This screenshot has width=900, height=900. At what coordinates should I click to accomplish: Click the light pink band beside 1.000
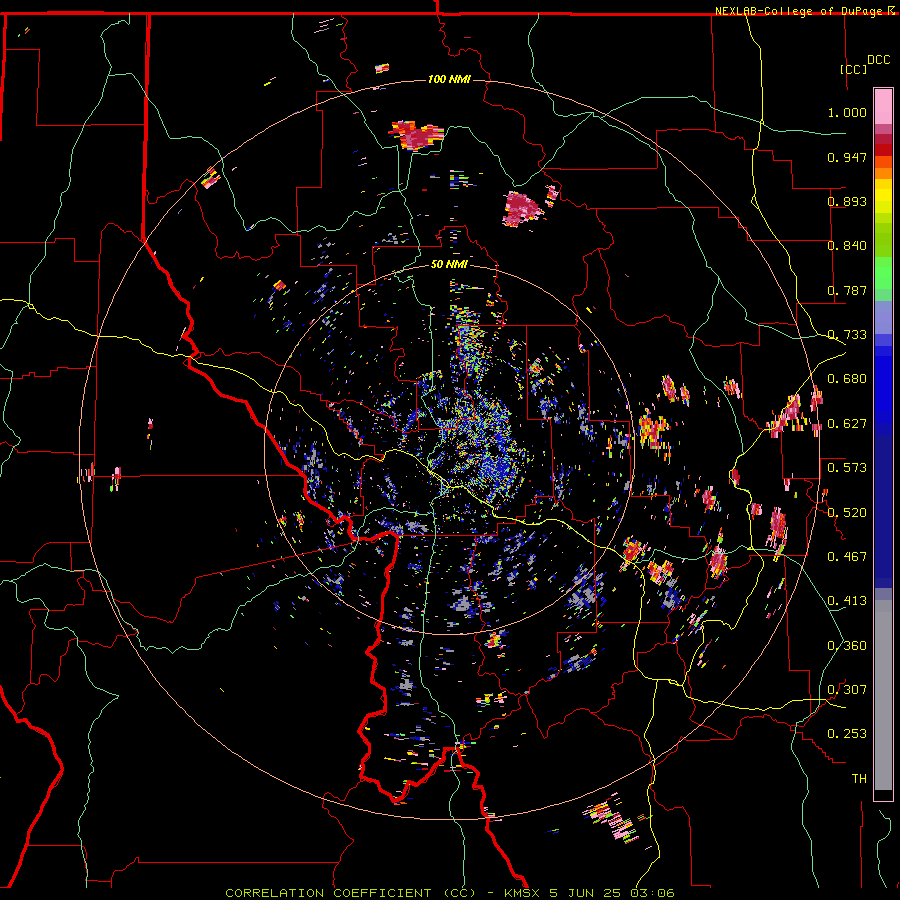pyautogui.click(x=883, y=107)
